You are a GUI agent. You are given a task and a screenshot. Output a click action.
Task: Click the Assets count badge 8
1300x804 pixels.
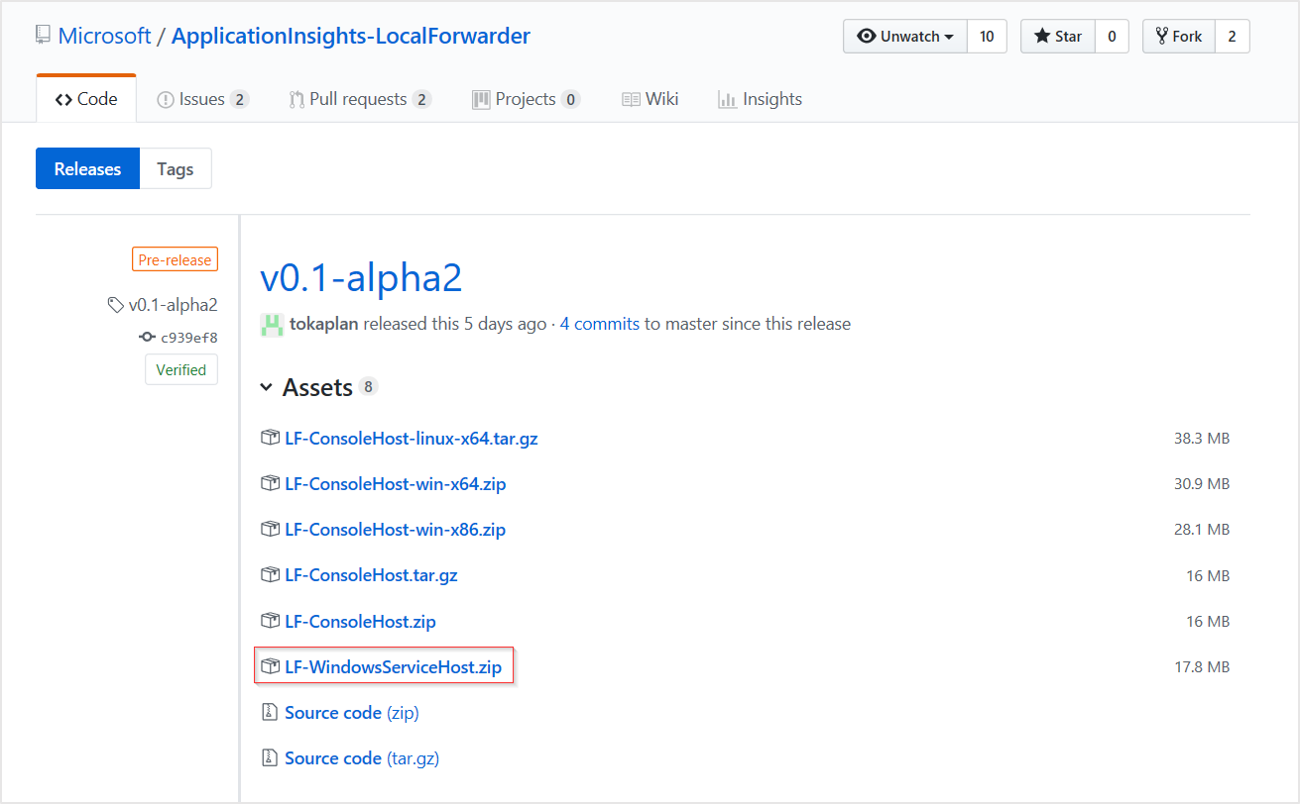click(369, 387)
